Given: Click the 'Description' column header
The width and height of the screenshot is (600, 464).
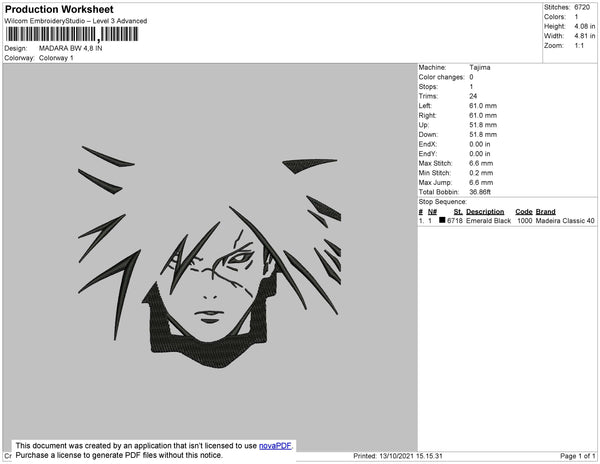Looking at the screenshot, I should [x=485, y=212].
